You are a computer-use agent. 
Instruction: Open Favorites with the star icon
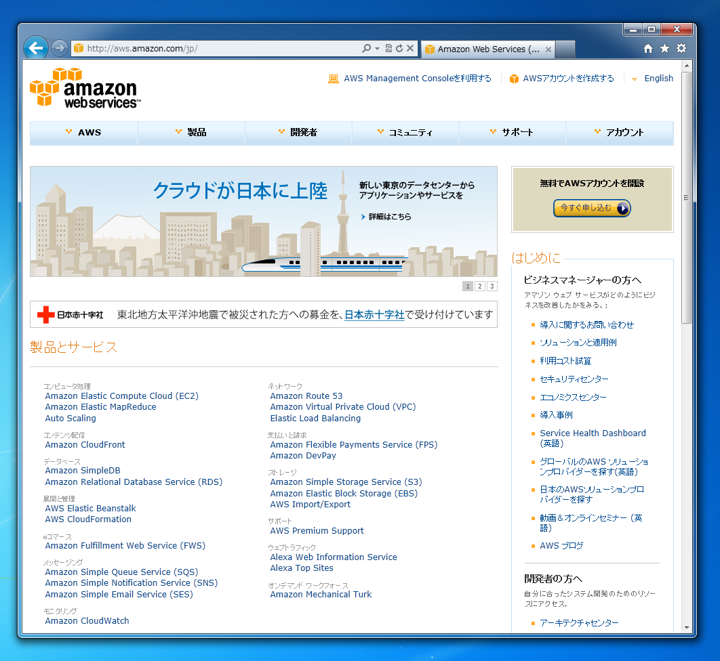coord(664,48)
